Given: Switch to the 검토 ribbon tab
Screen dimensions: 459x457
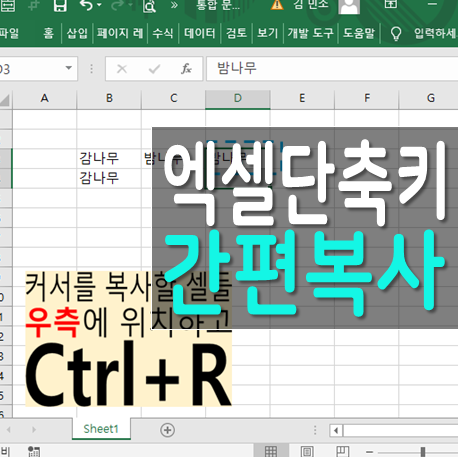Looking at the screenshot, I should [236, 33].
